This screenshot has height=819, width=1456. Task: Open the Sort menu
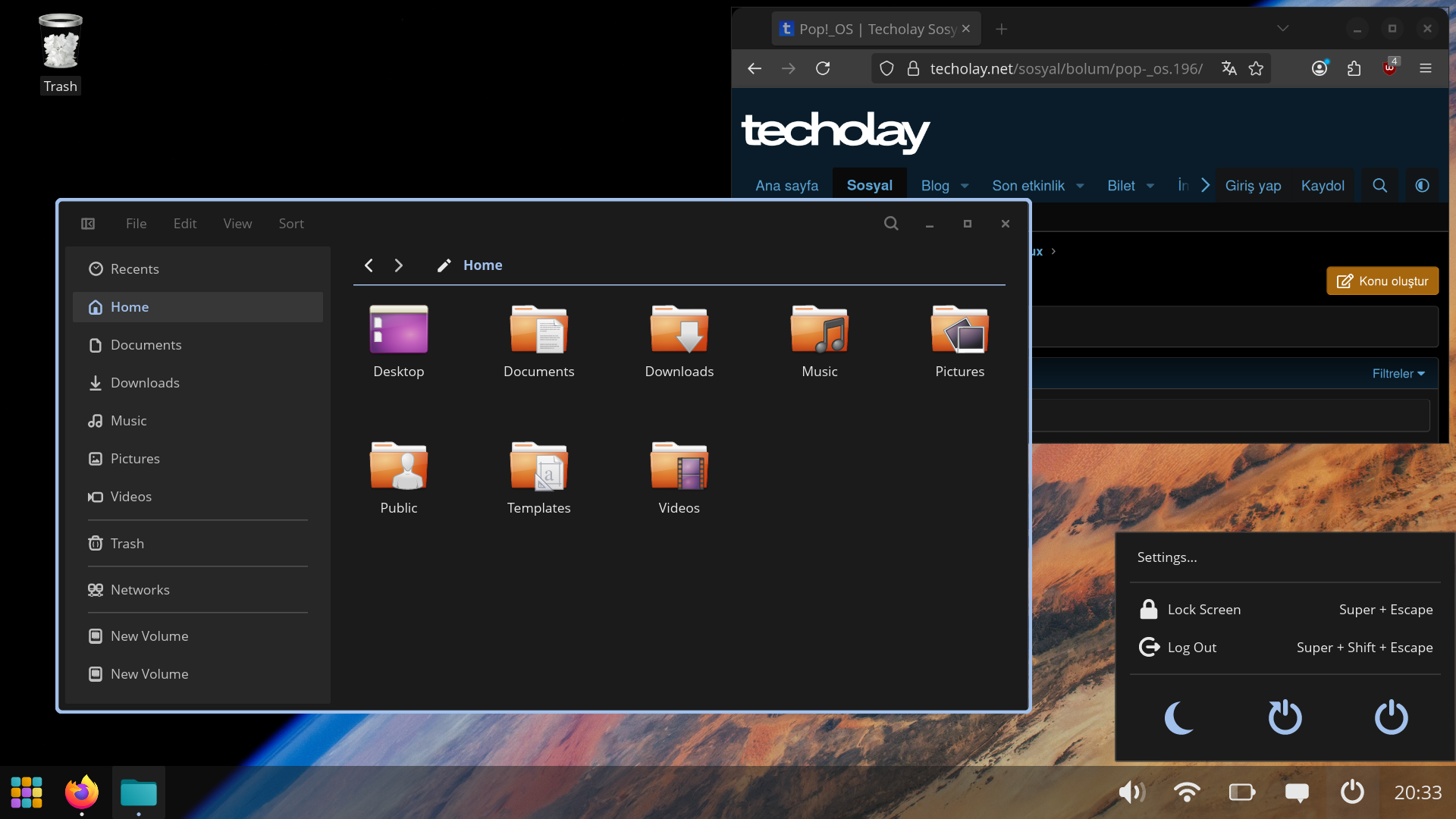point(291,224)
